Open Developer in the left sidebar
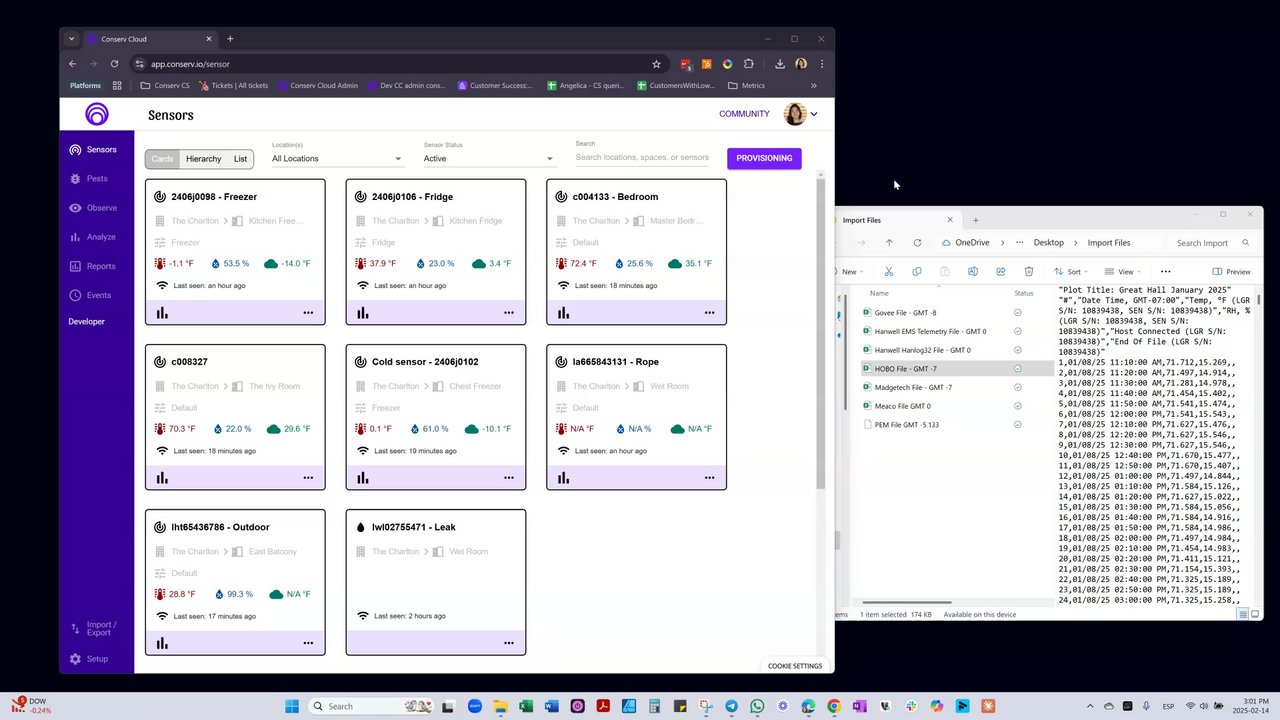This screenshot has height=720, width=1280. pos(86,321)
